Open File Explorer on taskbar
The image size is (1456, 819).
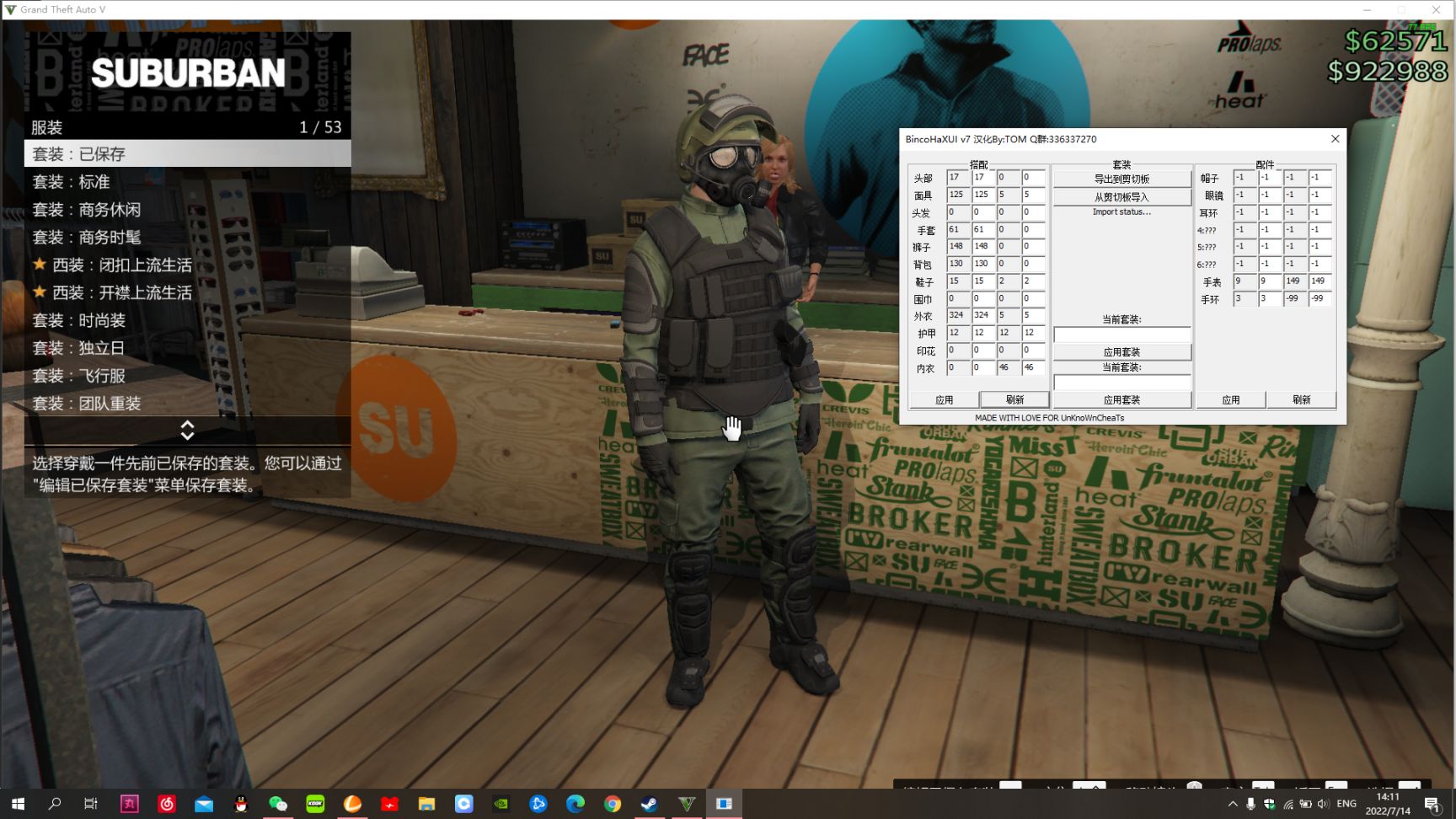426,804
